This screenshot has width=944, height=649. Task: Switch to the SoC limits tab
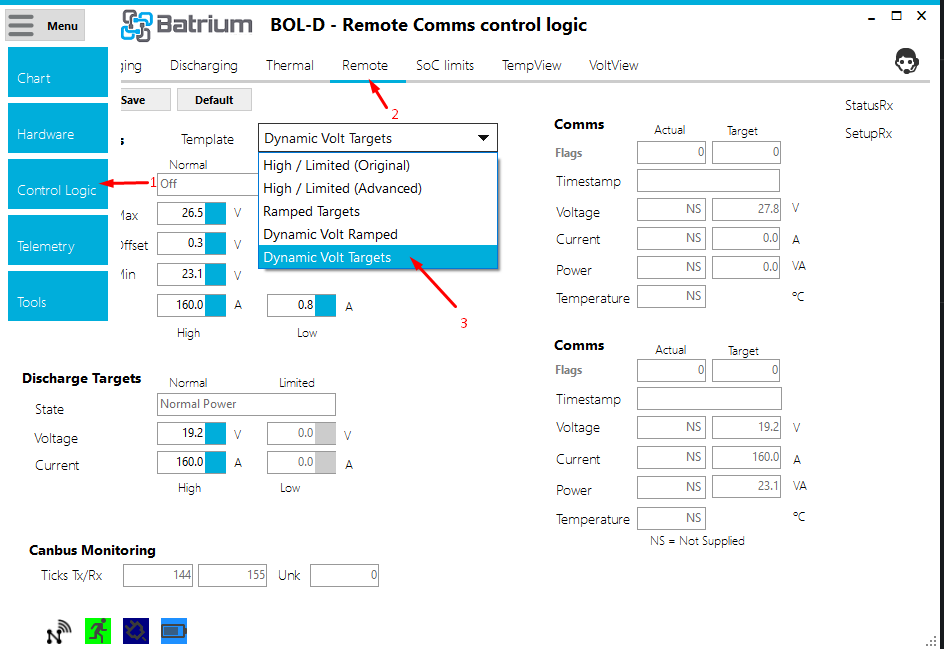[x=445, y=66]
